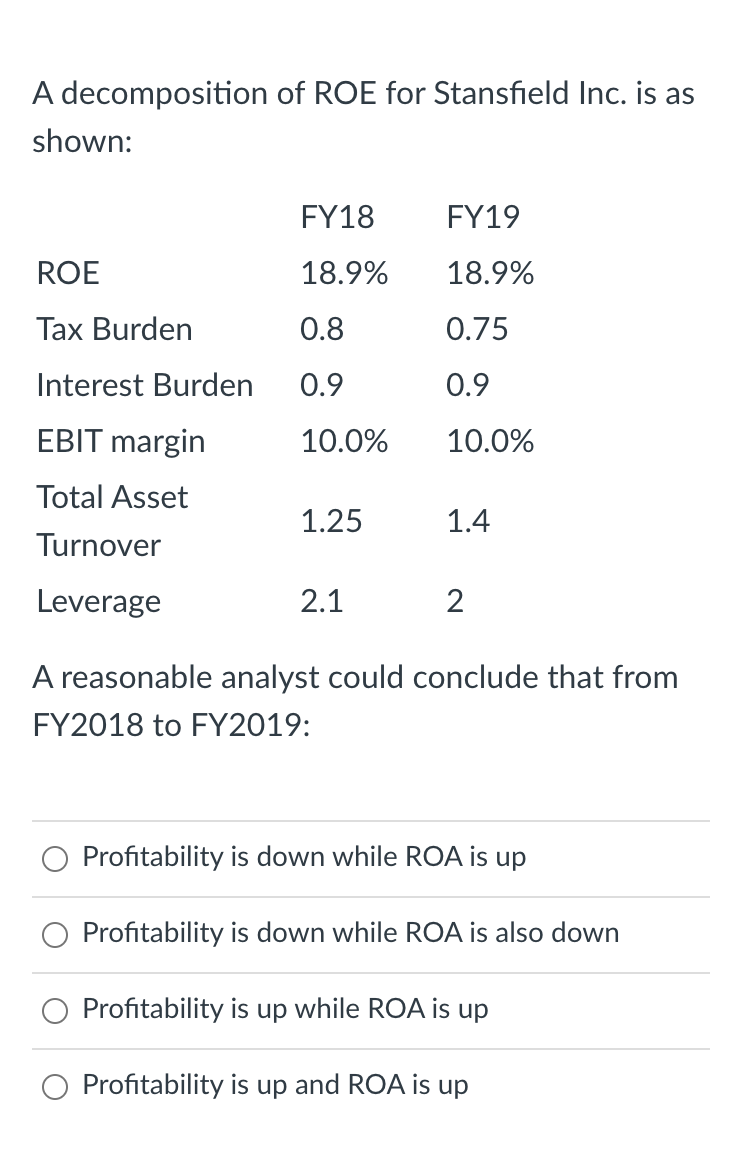Click the EBIT margin row label
The width and height of the screenshot is (748, 1158).
[120, 440]
